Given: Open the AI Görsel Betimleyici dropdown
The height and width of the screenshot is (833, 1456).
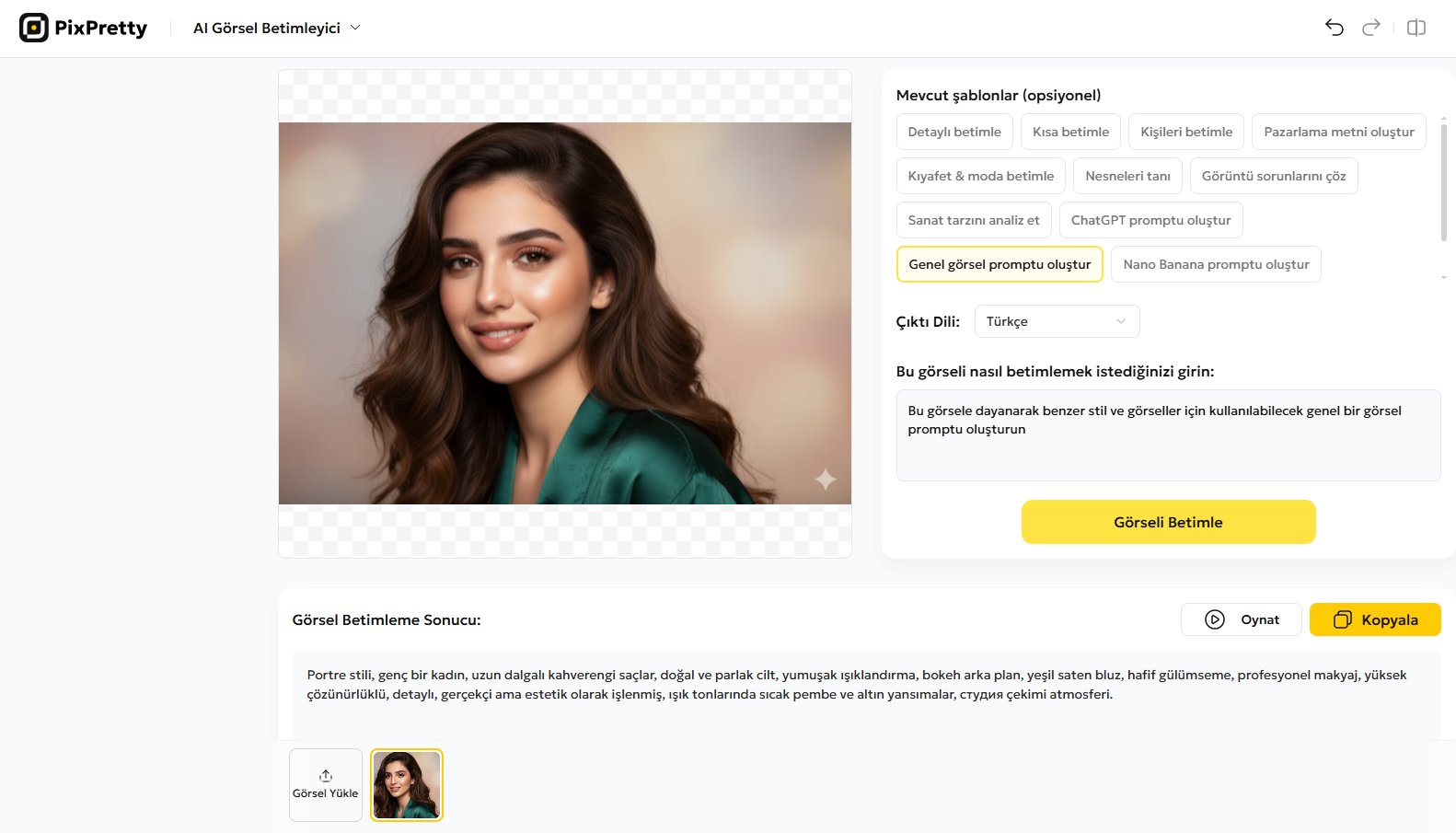Looking at the screenshot, I should pyautogui.click(x=274, y=28).
